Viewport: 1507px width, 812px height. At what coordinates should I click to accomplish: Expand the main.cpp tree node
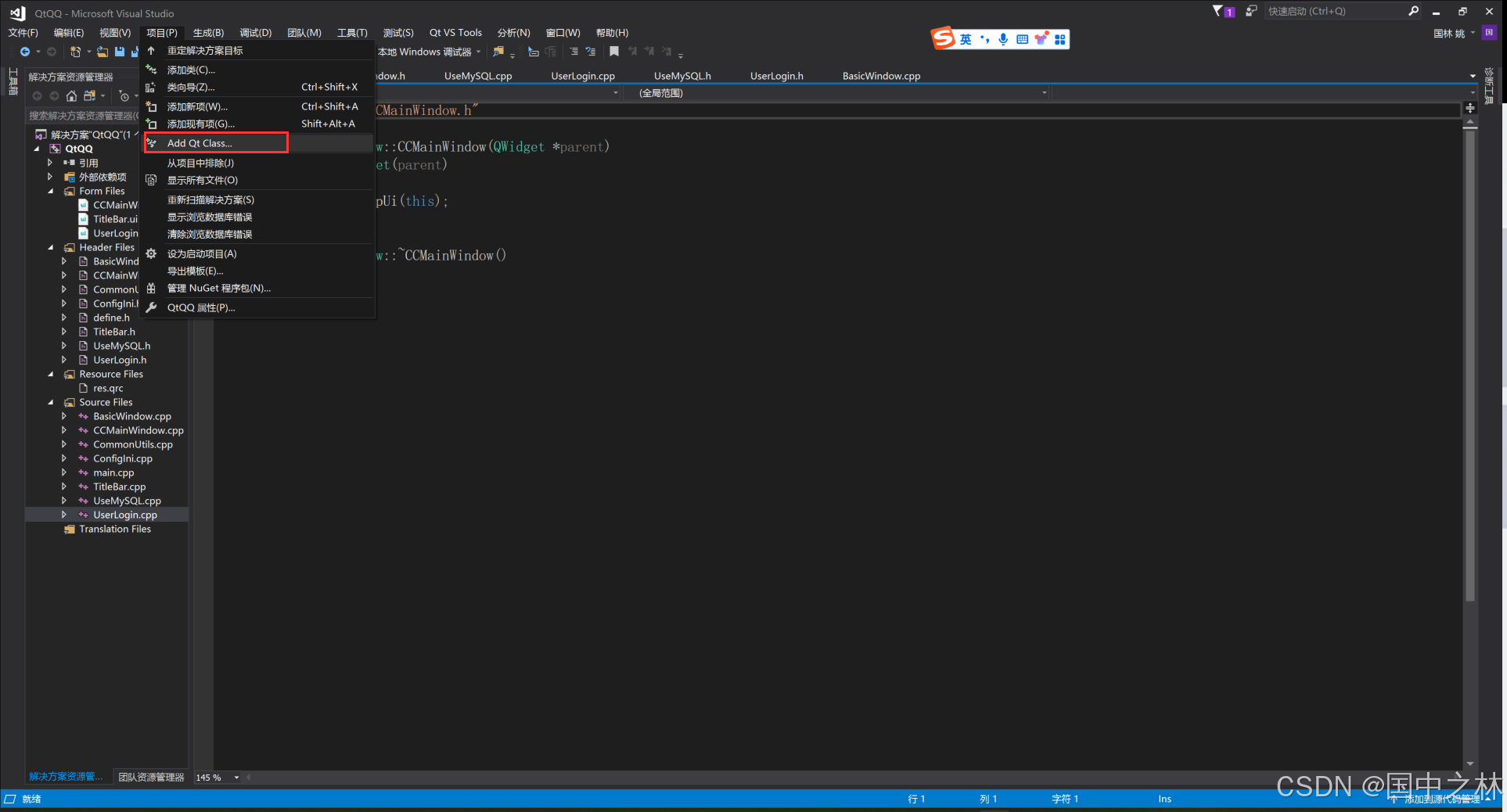[x=64, y=472]
